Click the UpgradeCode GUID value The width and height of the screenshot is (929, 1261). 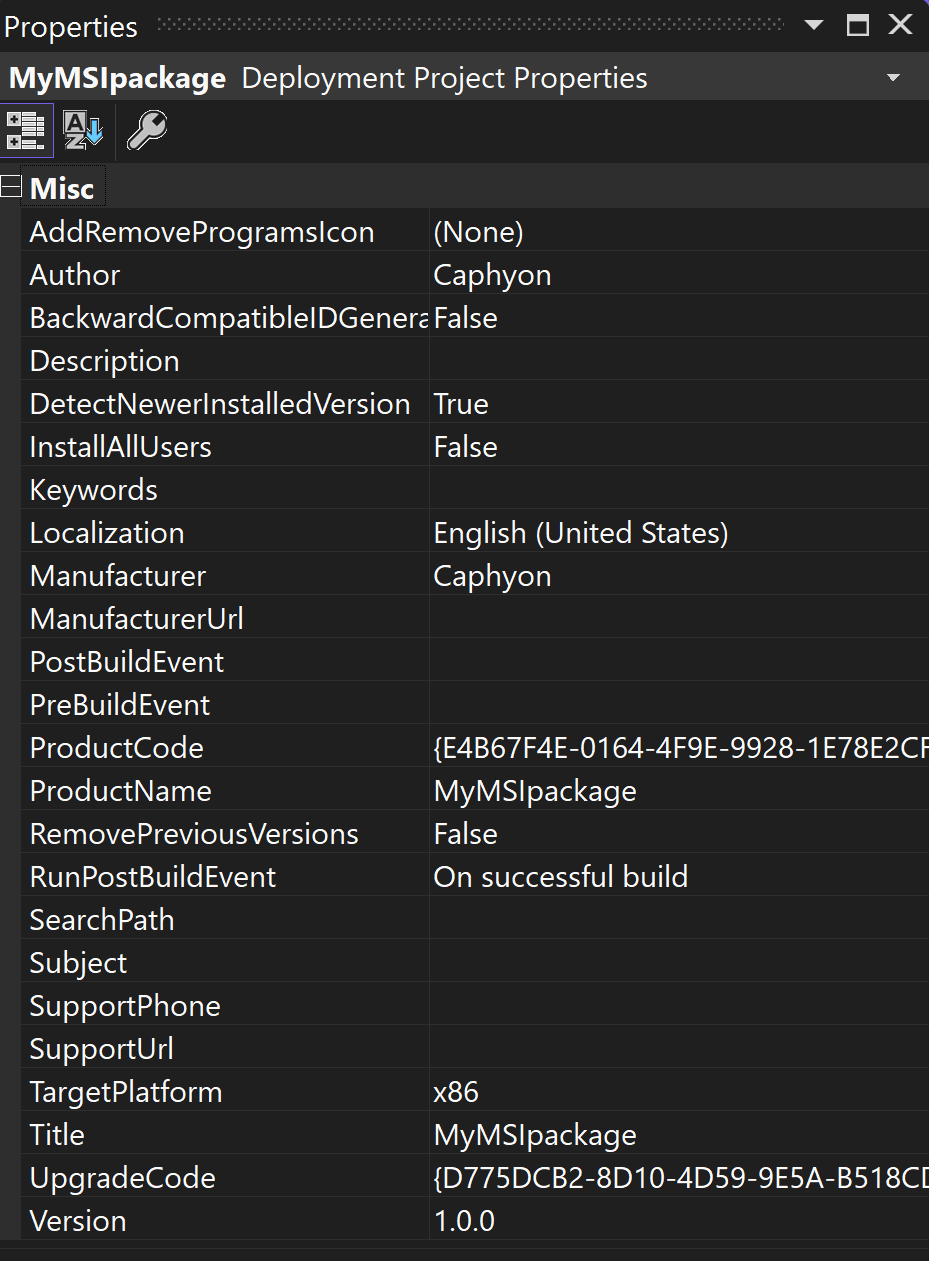(679, 1178)
